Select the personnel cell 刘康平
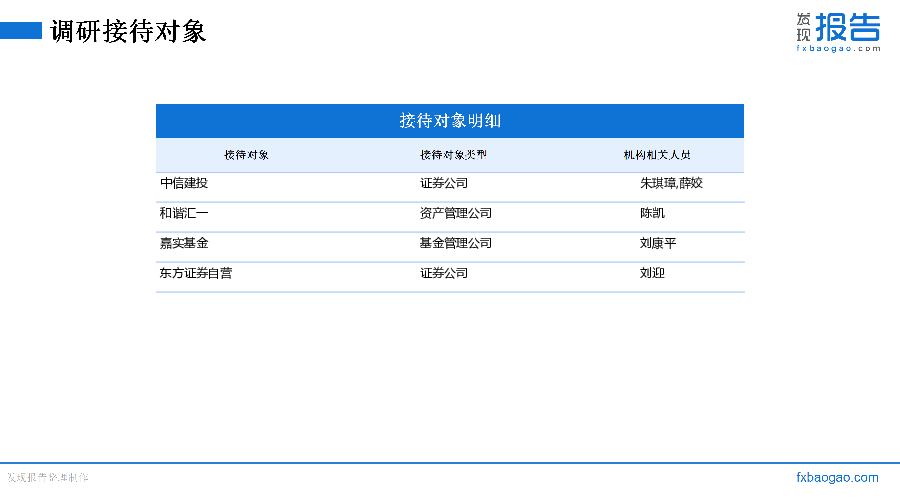This screenshot has height=500, width=900. coord(658,243)
